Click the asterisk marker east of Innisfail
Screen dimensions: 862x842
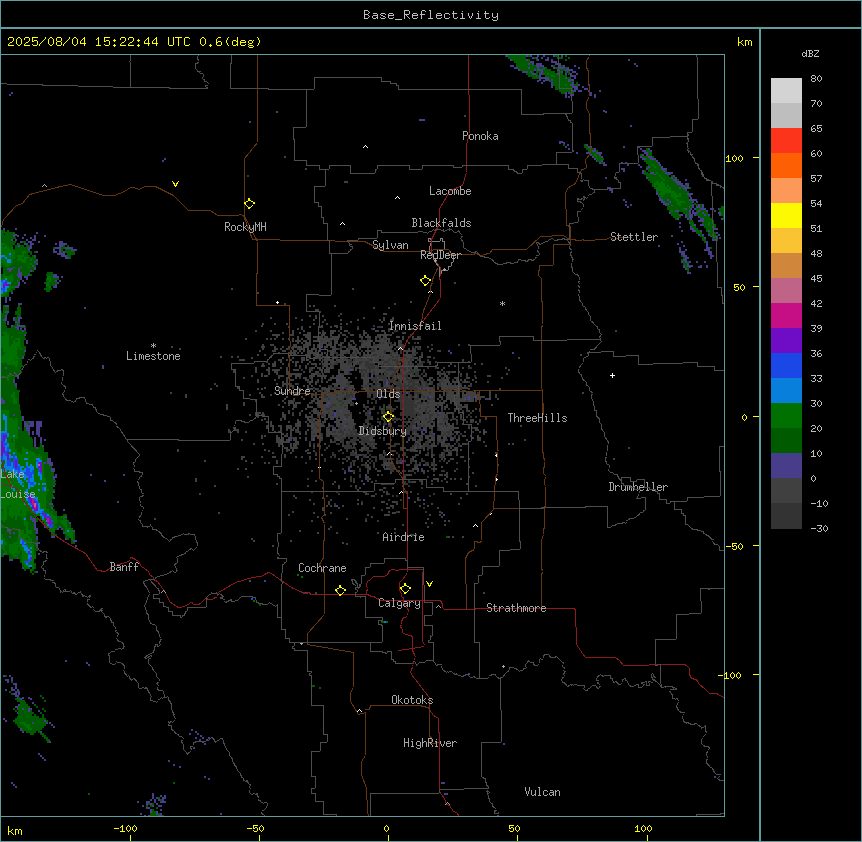pyautogui.click(x=502, y=303)
